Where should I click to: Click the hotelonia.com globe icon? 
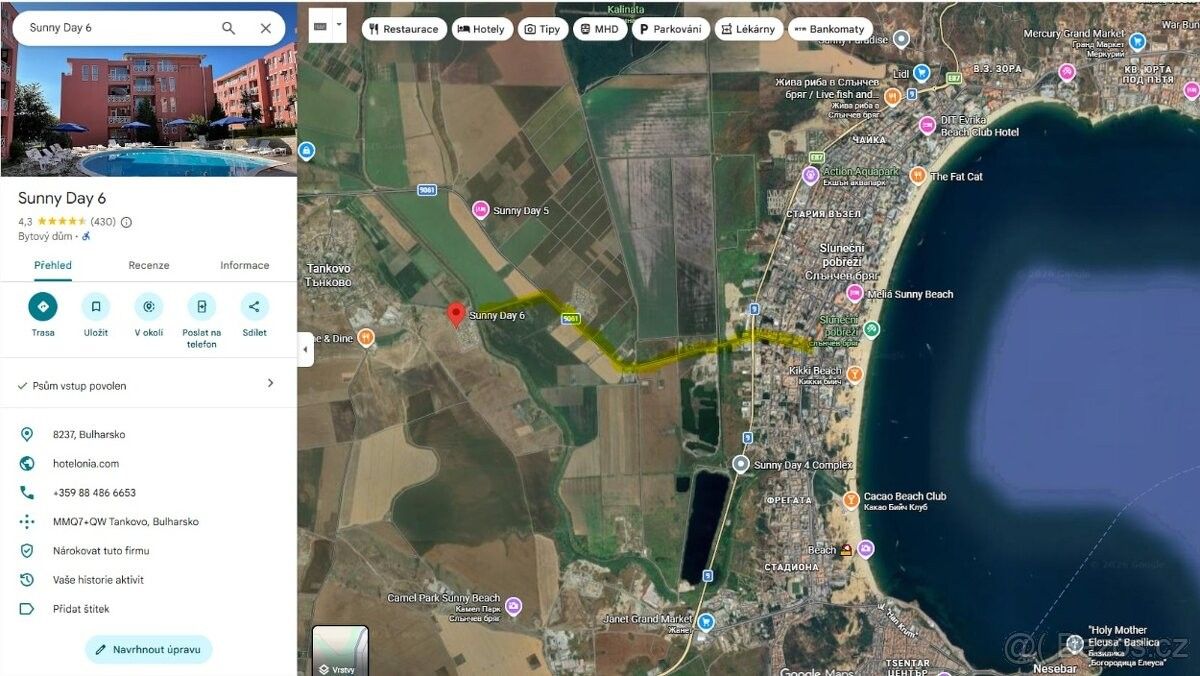pos(27,464)
